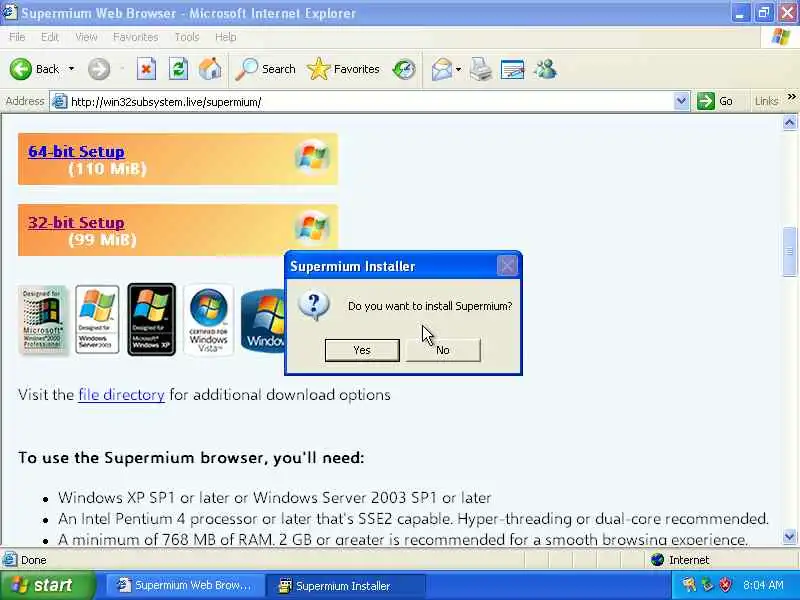Click the Mail envelope icon
The width and height of the screenshot is (800, 600).
click(442, 69)
